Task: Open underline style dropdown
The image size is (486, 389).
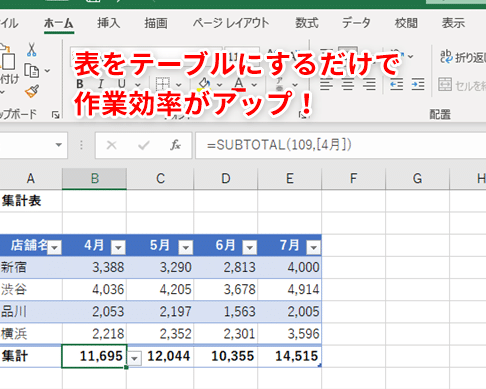Action: [138, 85]
